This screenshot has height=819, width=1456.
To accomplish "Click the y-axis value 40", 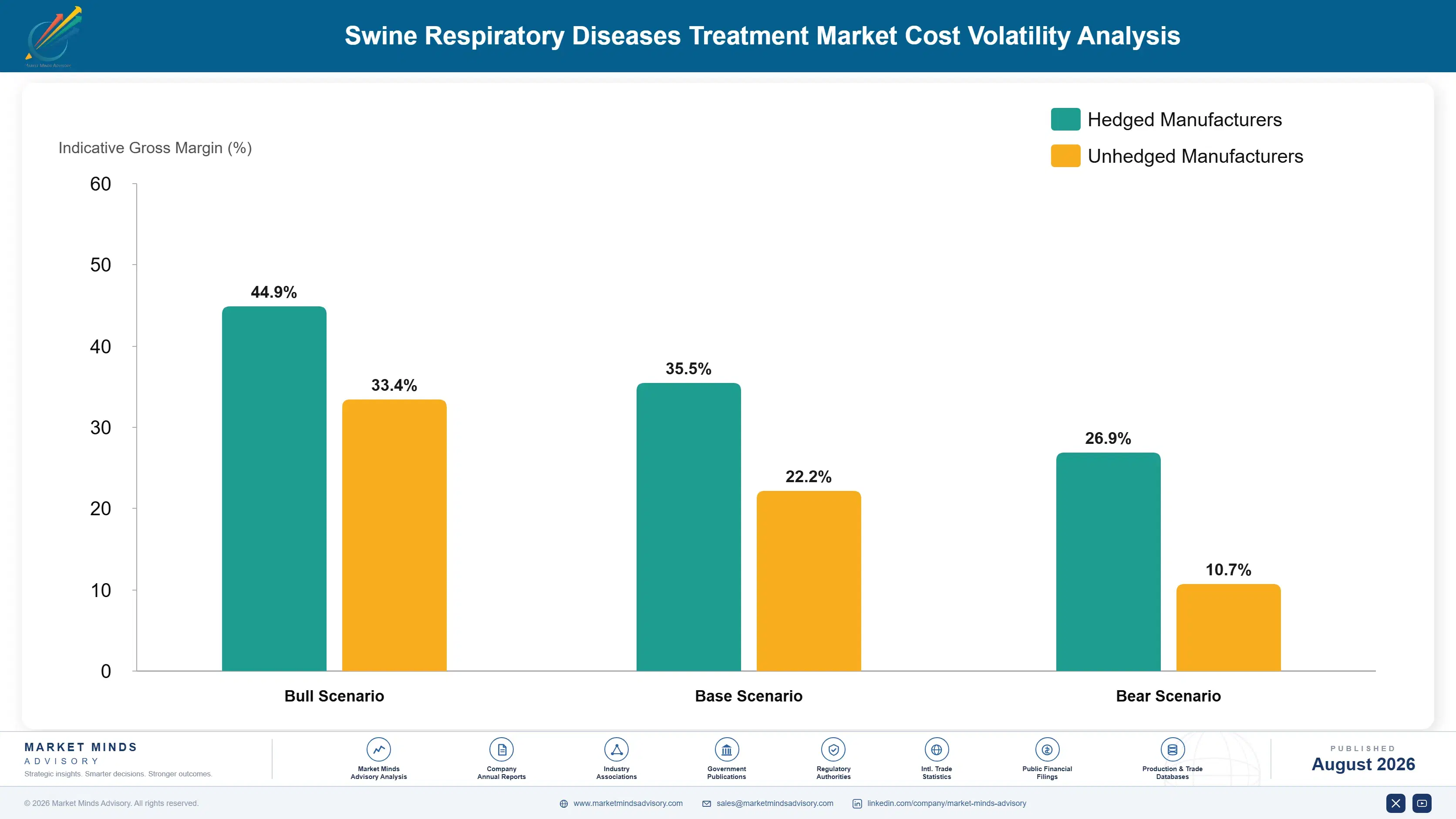I will (x=101, y=346).
